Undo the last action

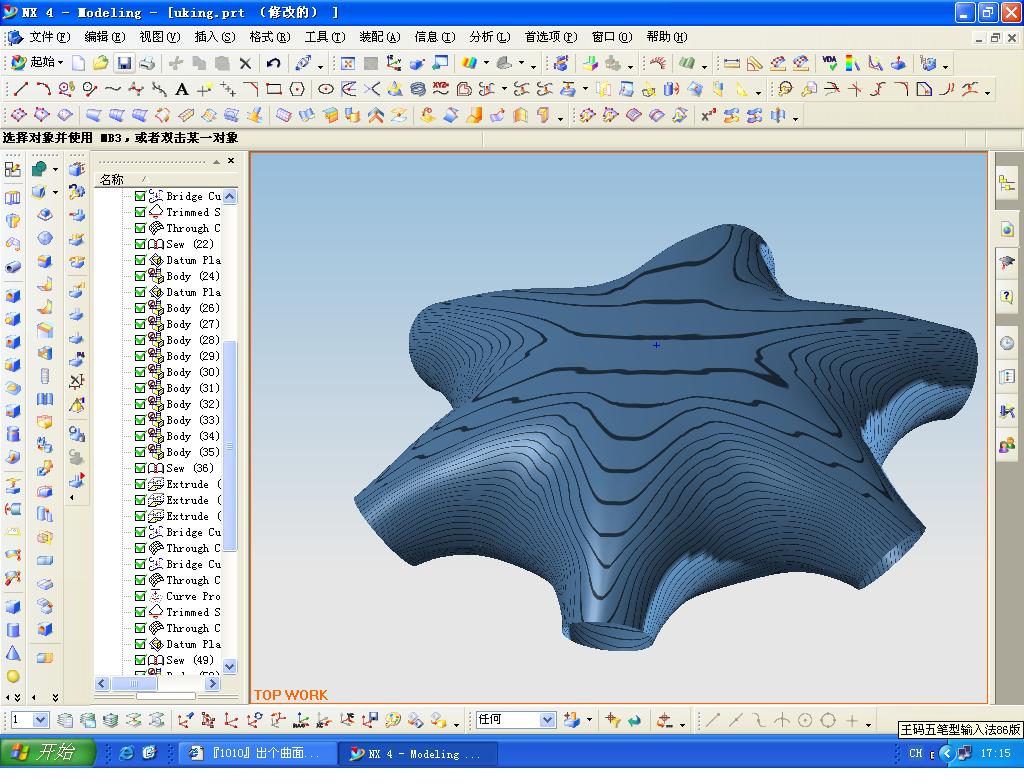273,63
